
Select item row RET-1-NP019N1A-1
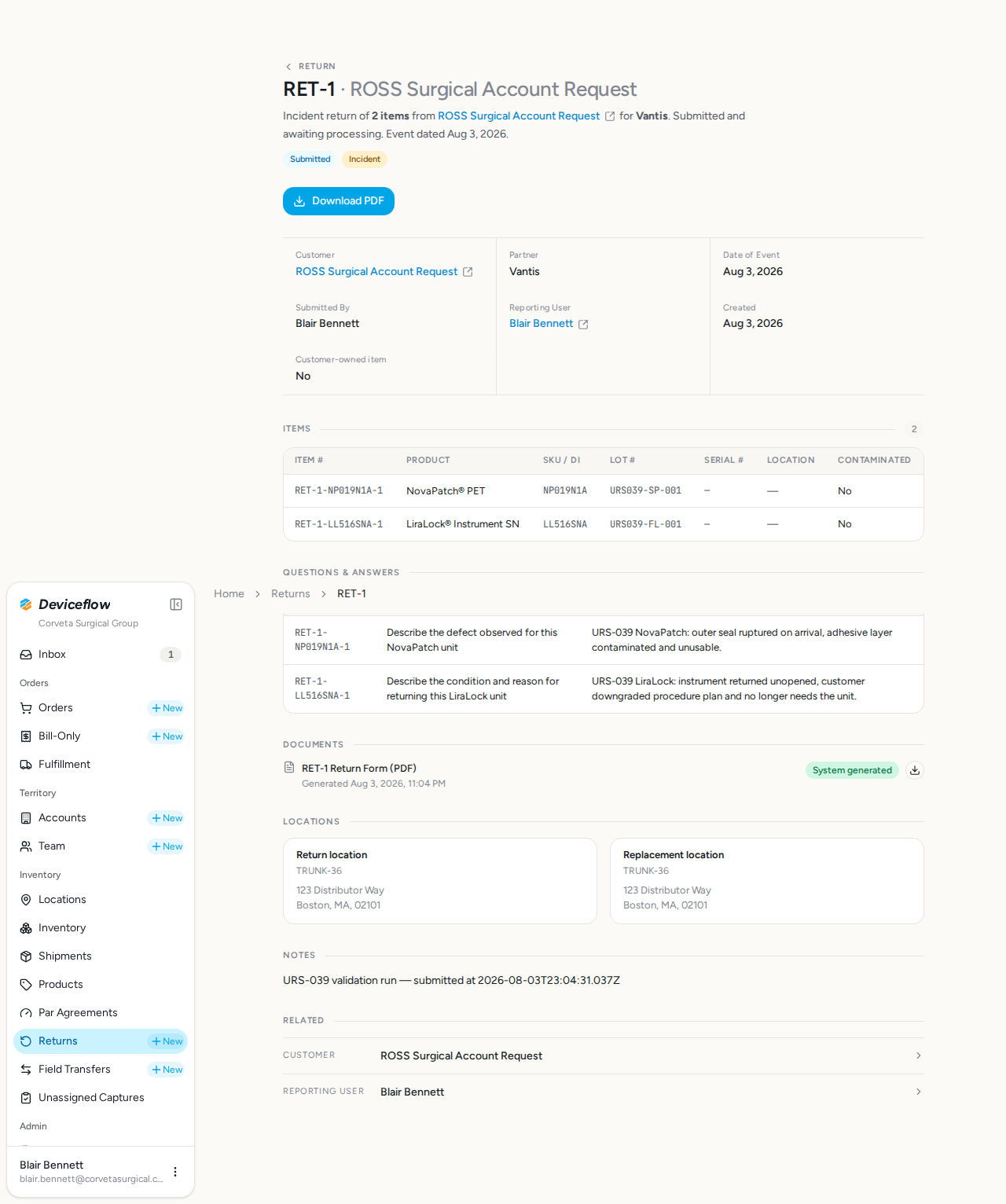[604, 491]
